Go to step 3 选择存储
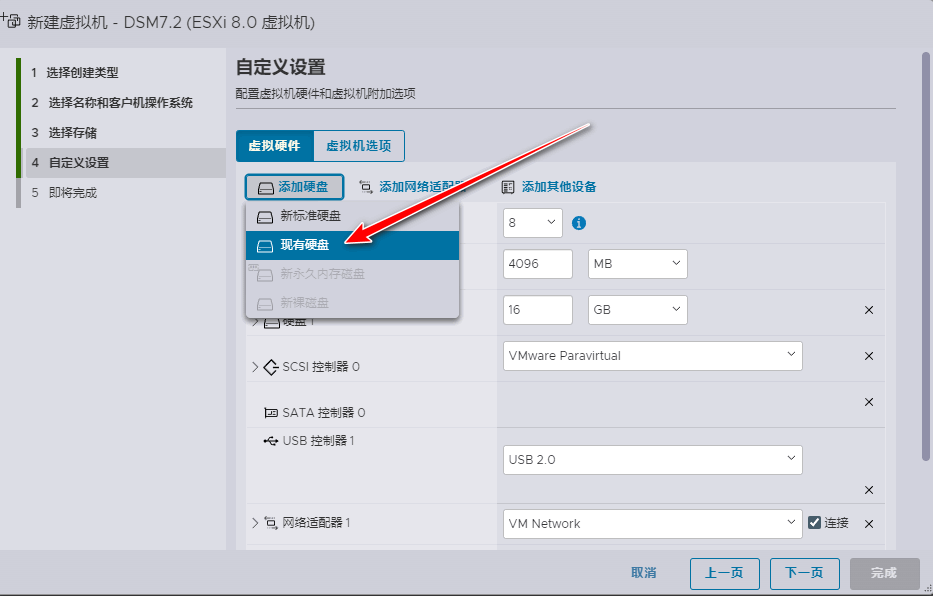Viewport: 933px width, 596px height. point(72,133)
